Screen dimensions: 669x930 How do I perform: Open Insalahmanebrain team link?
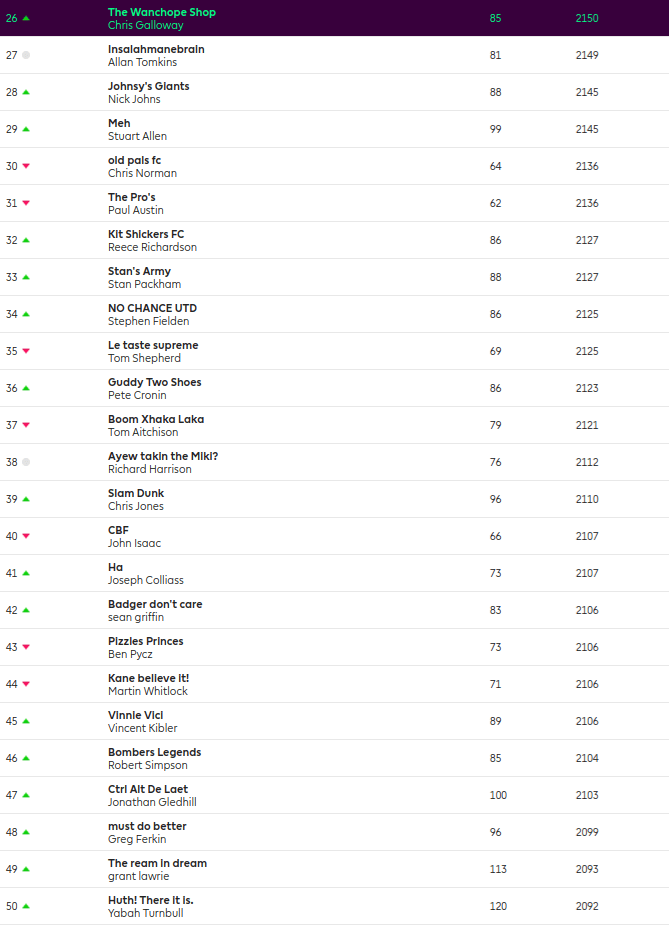click(x=156, y=49)
